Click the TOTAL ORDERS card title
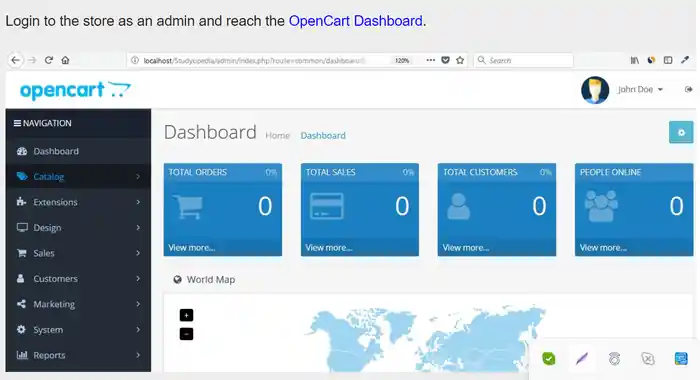The image size is (700, 380). [197, 172]
